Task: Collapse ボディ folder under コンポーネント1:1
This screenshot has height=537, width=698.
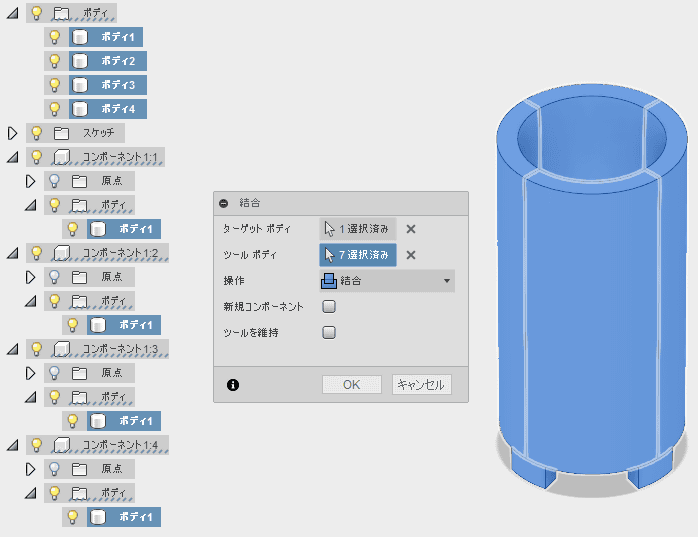Action: 30,205
